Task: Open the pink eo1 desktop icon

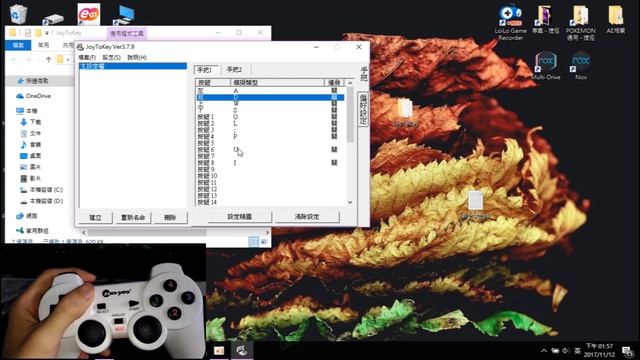Action: point(89,14)
